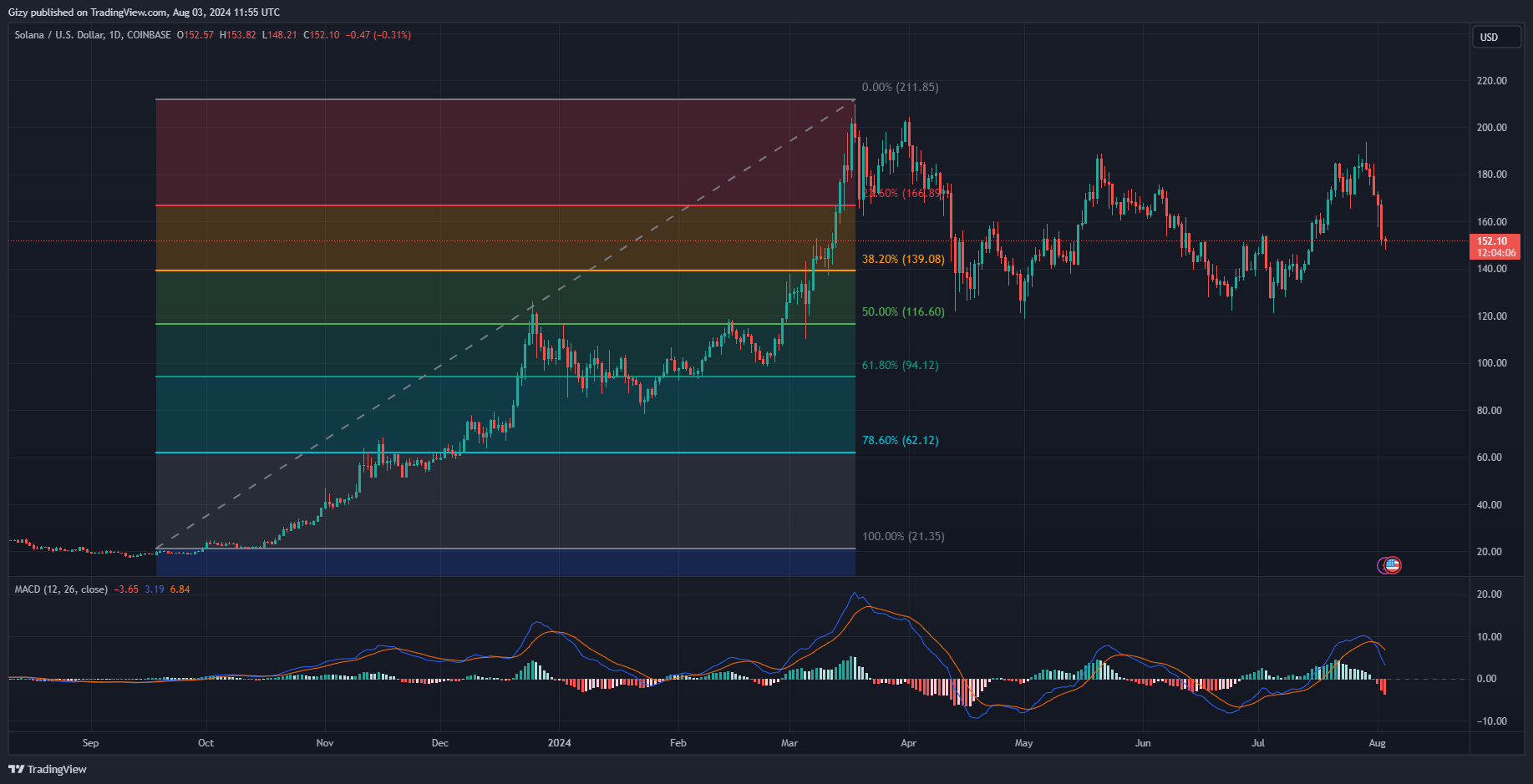
Task: Click the MACD (12, 26, close) indicator label
Action: click(61, 589)
